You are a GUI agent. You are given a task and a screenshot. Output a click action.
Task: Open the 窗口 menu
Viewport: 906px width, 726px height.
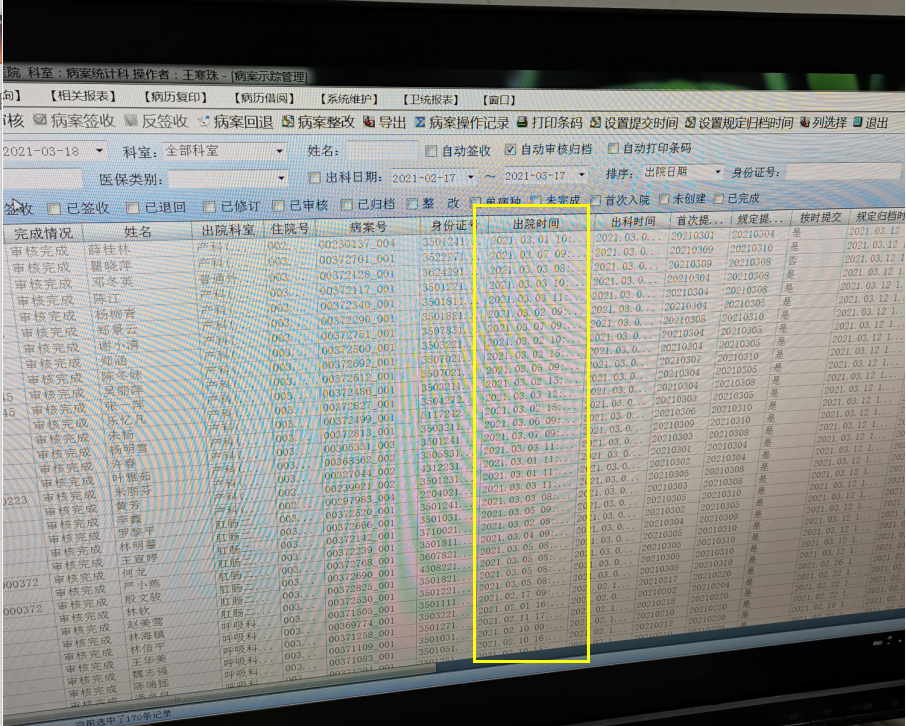coord(498,99)
